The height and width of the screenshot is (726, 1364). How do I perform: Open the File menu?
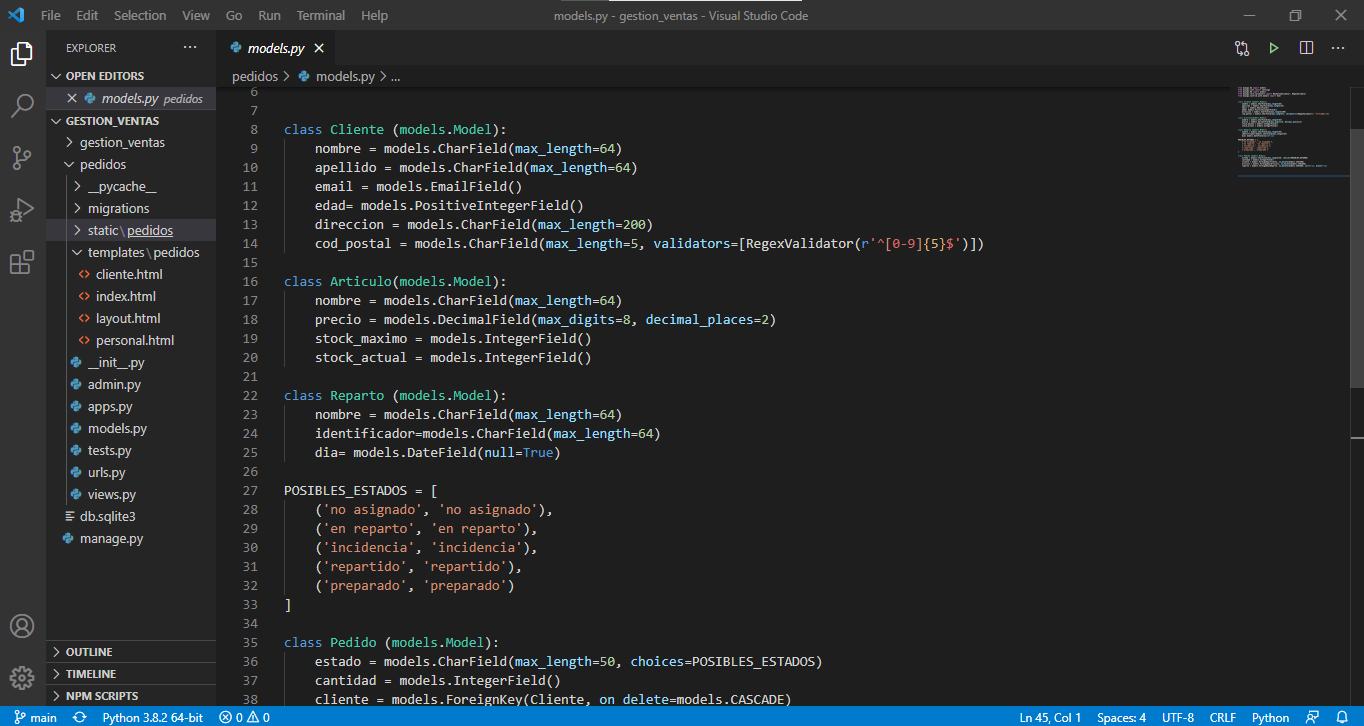click(x=51, y=16)
